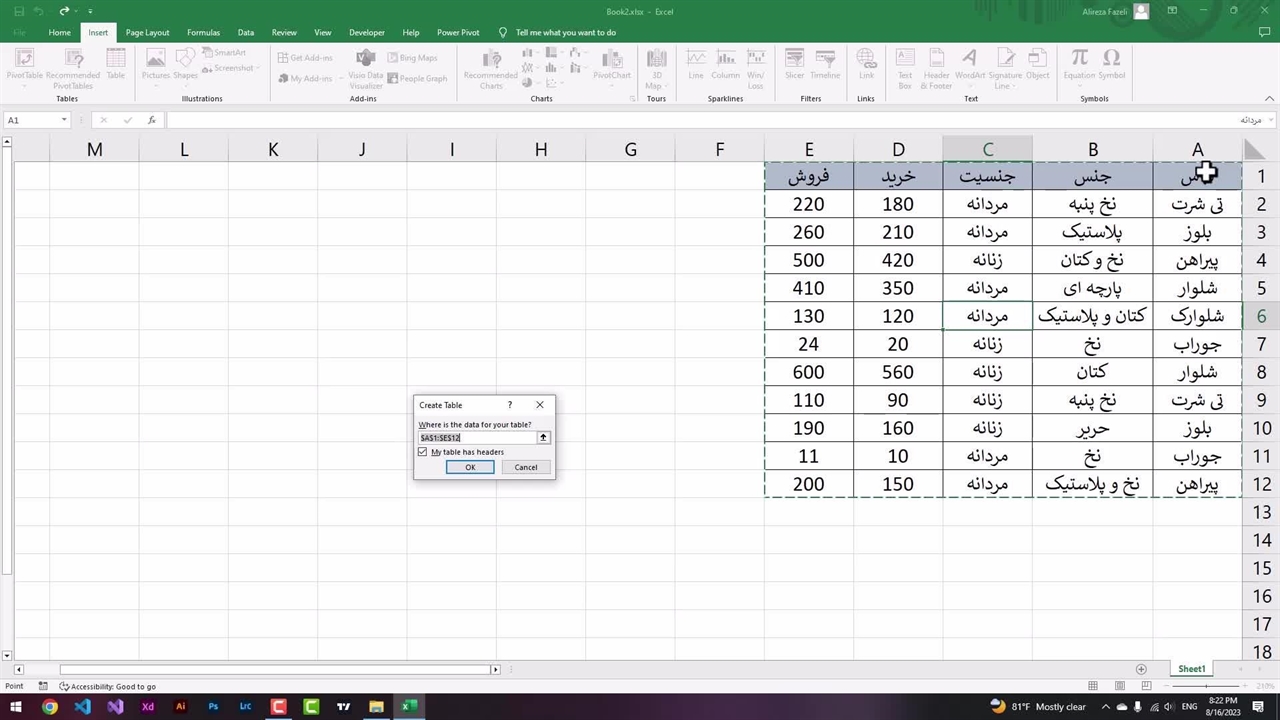Open the Charts group dialog launcher
The width and height of the screenshot is (1280, 720).
point(633,99)
